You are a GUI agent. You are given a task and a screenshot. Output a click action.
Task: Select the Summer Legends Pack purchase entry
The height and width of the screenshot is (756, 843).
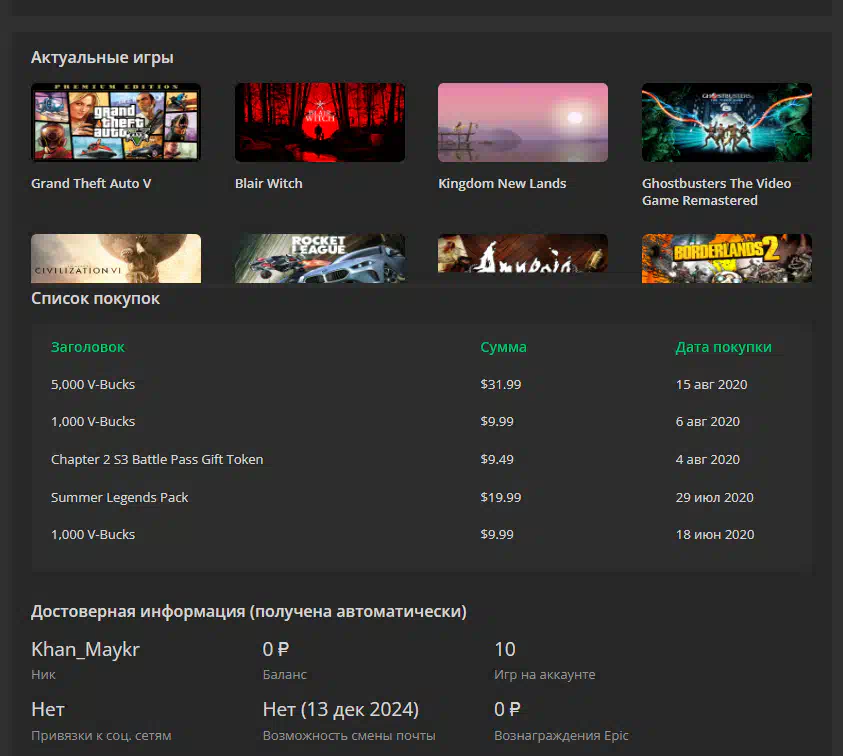119,497
